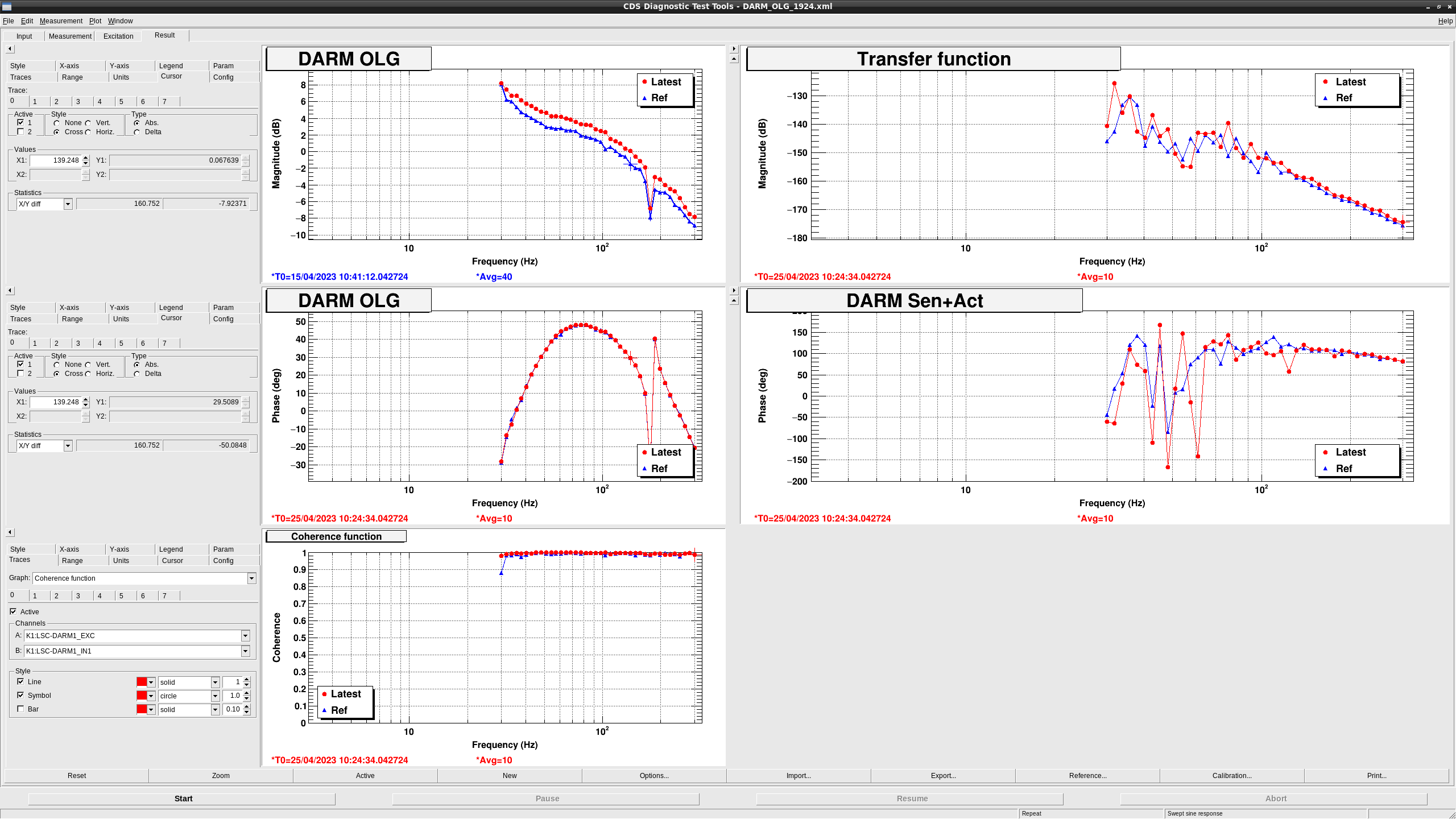Open the Graph selection dropdown showing Coherence function
Viewport: 1456px width, 819px height.
click(x=251, y=578)
